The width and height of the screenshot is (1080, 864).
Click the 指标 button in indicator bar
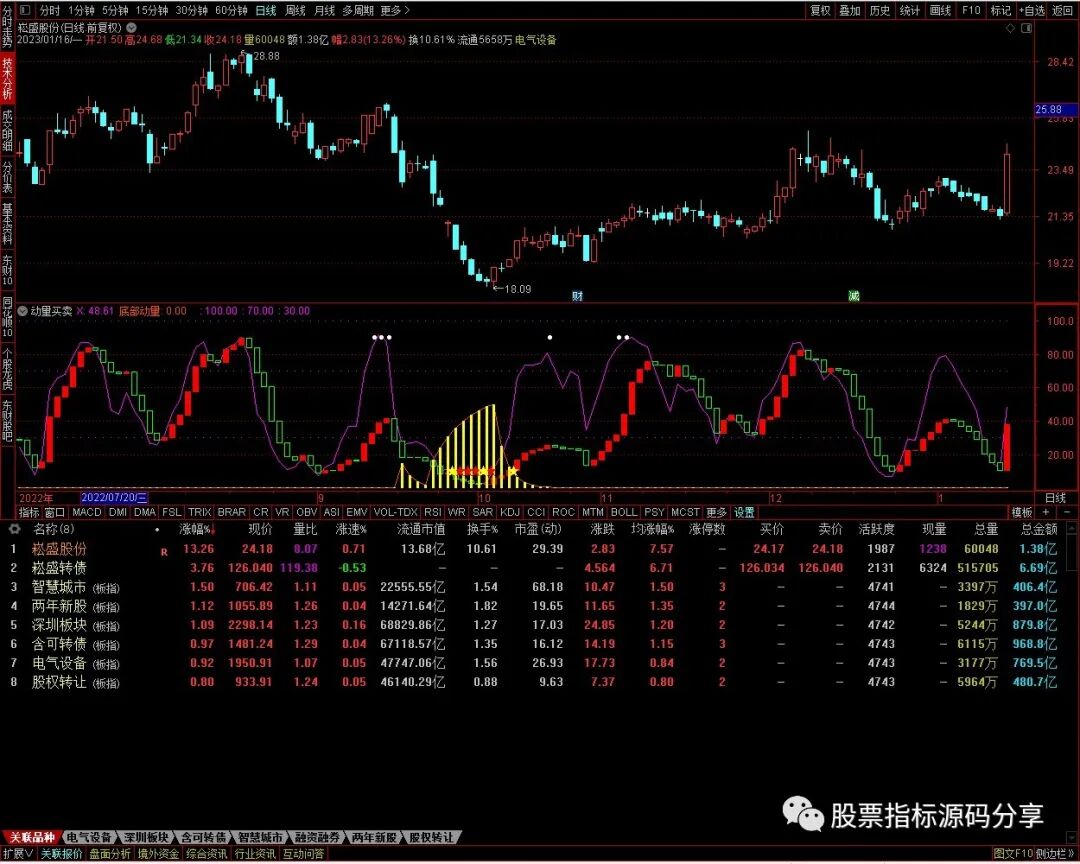coord(29,513)
